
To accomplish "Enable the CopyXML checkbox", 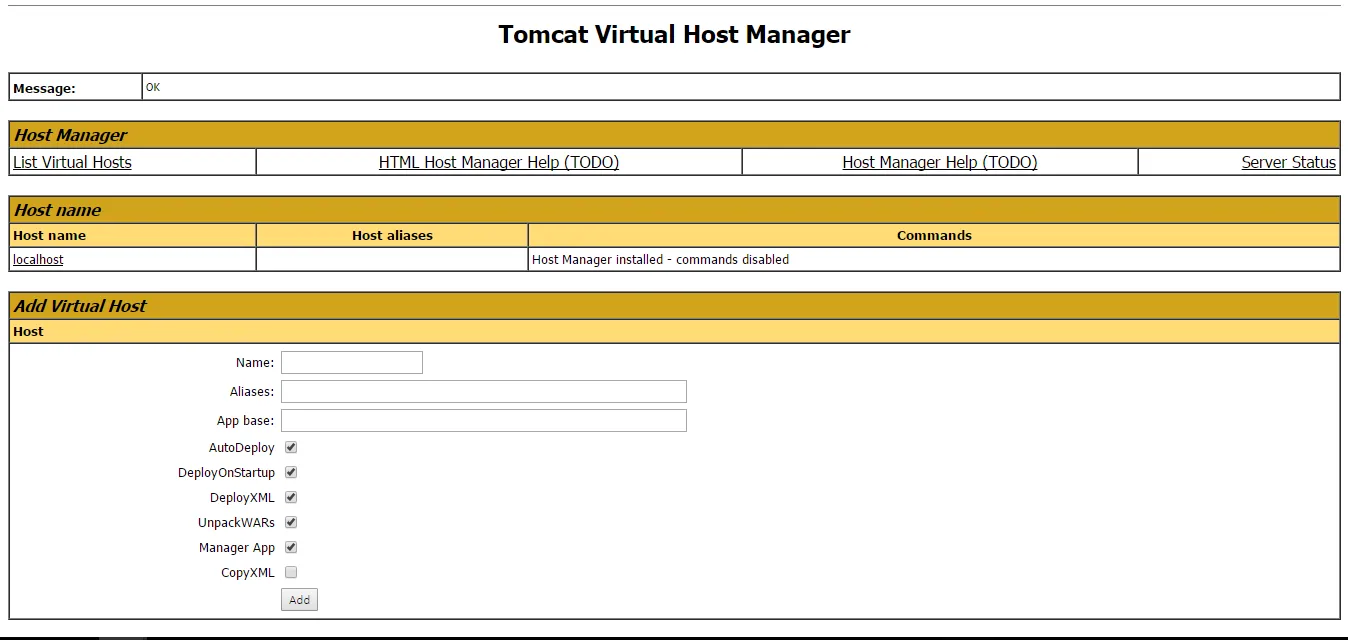I will pyautogui.click(x=291, y=572).
